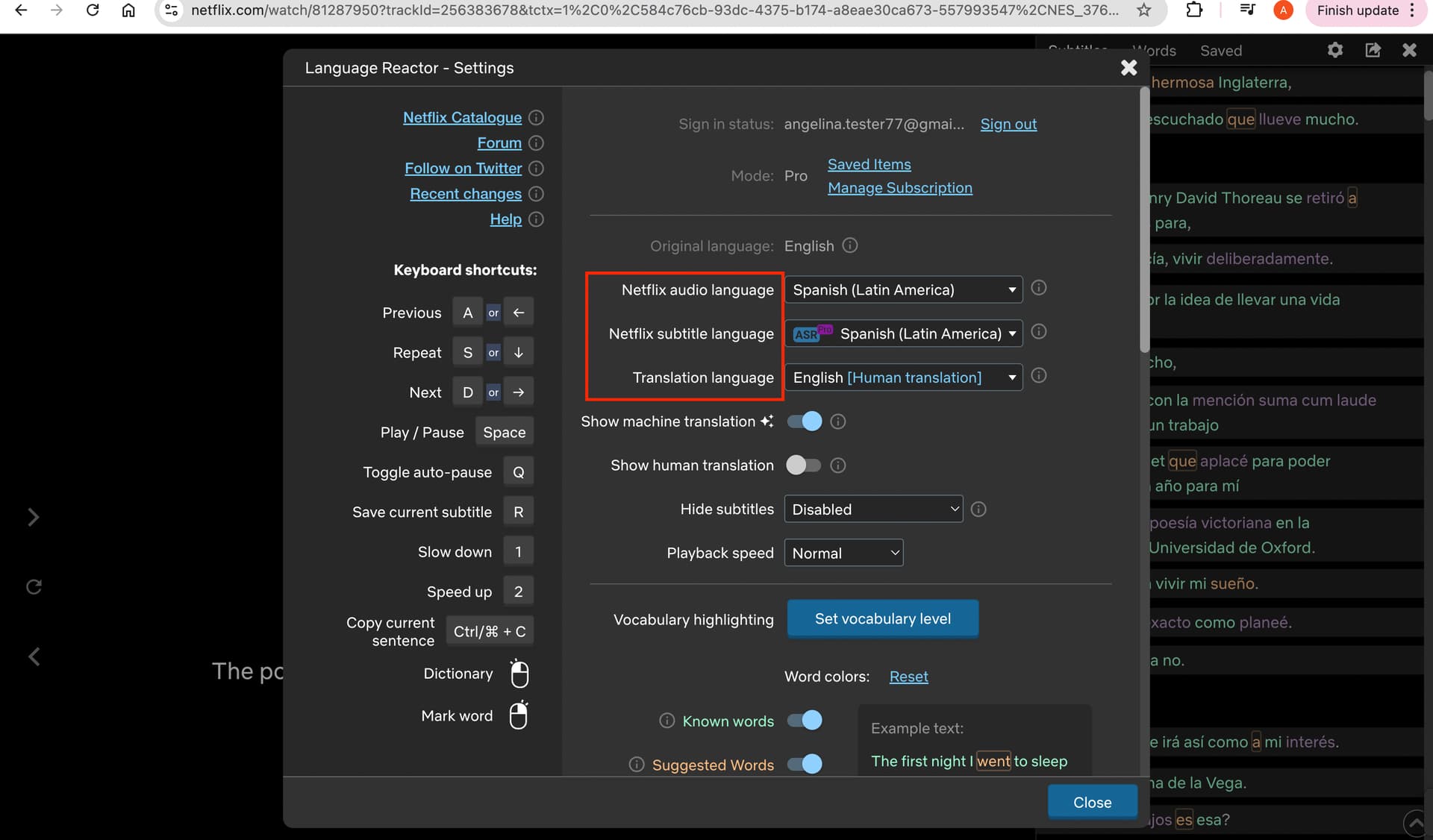The image size is (1433, 840).
Task: Show info for Netflix Catalogue link
Action: (x=536, y=117)
